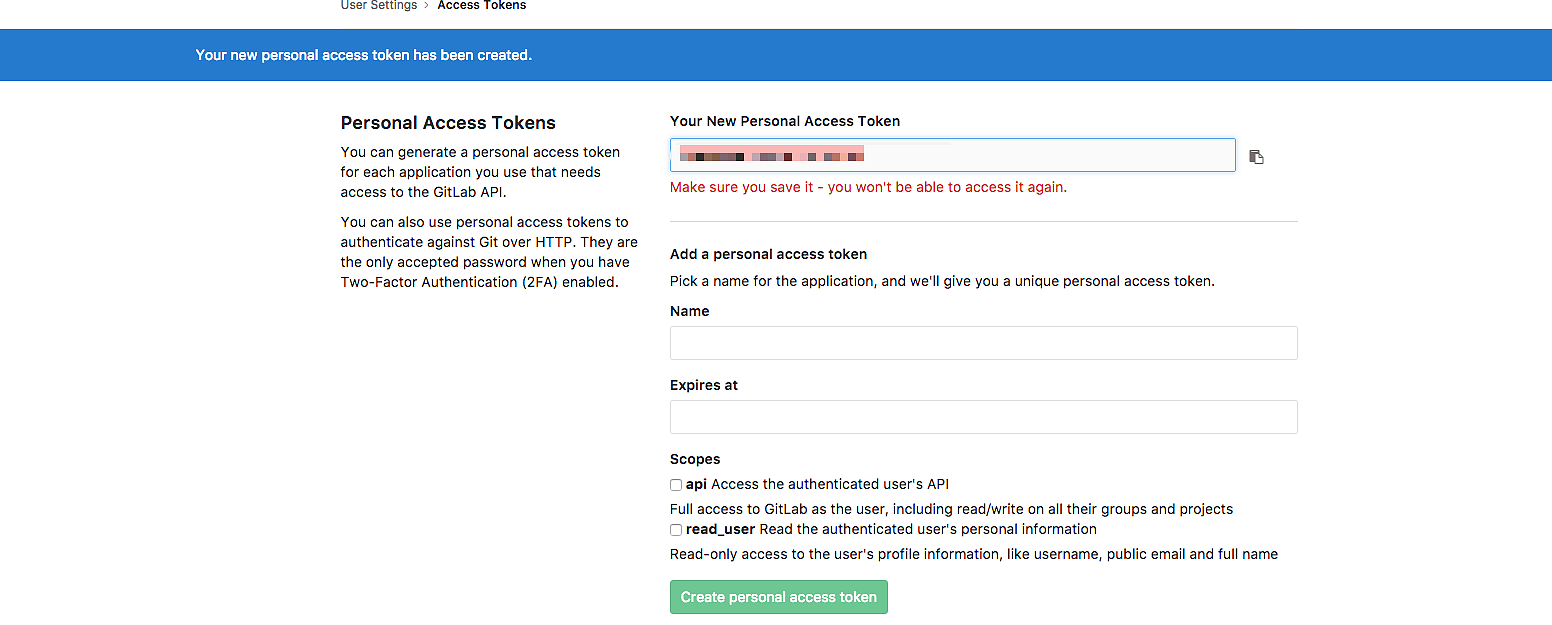Click the 'Add a personal access token' heading

tap(768, 254)
